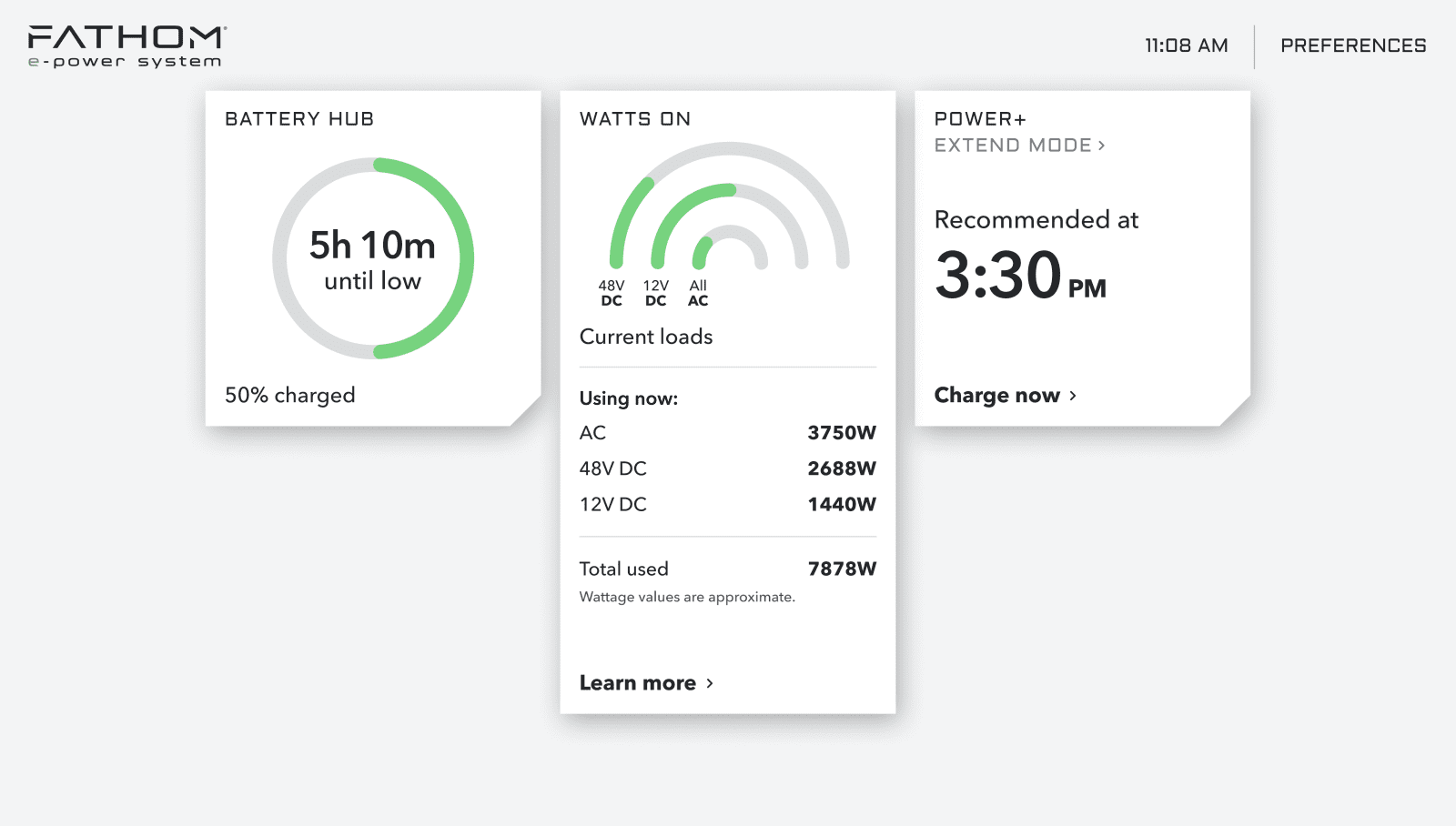
Task: Select the AC row in the loads list
Action: (728, 433)
